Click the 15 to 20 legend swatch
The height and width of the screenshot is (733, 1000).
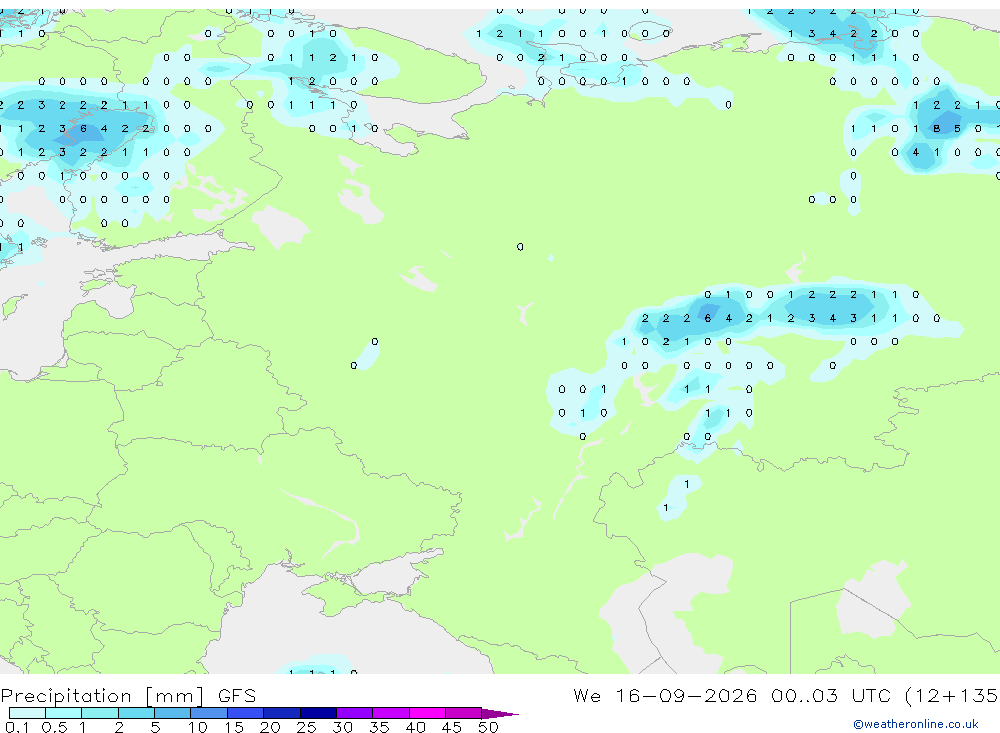pyautogui.click(x=246, y=713)
